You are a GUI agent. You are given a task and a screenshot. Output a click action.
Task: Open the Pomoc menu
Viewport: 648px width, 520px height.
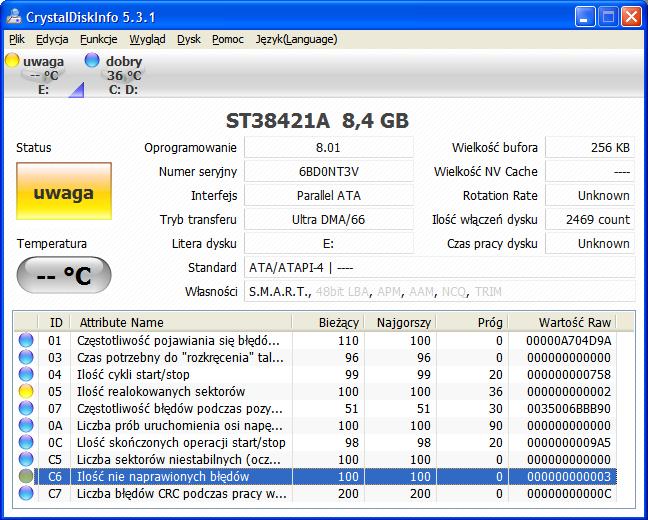pos(228,39)
